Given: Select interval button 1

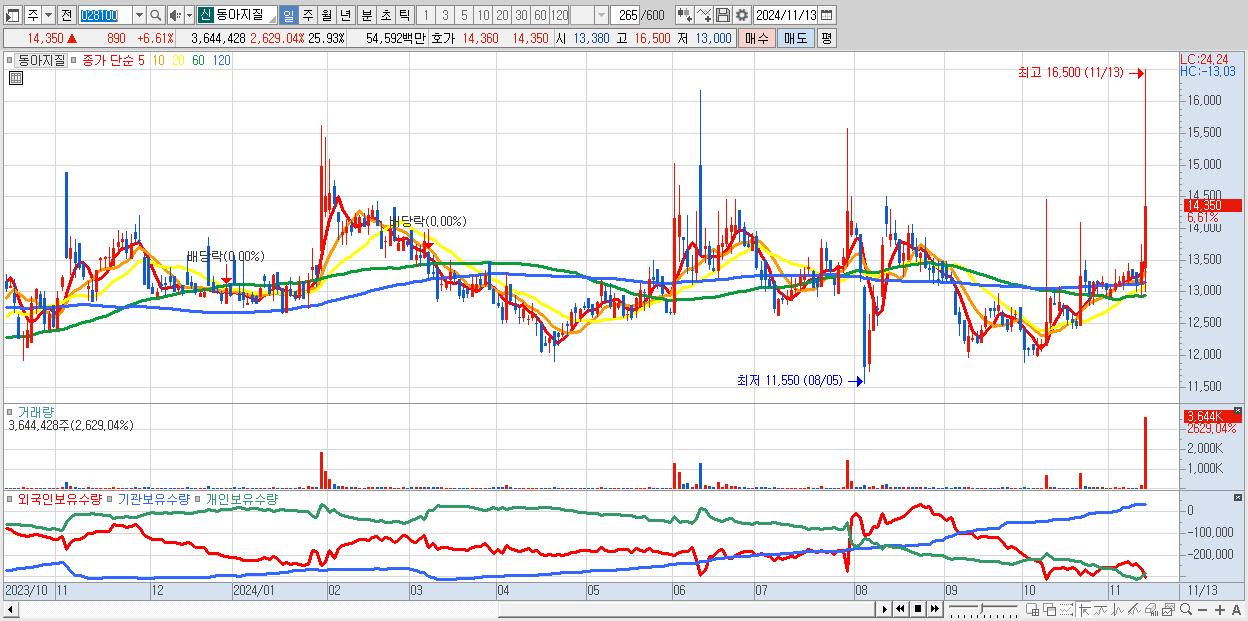Looking at the screenshot, I should (x=425, y=15).
